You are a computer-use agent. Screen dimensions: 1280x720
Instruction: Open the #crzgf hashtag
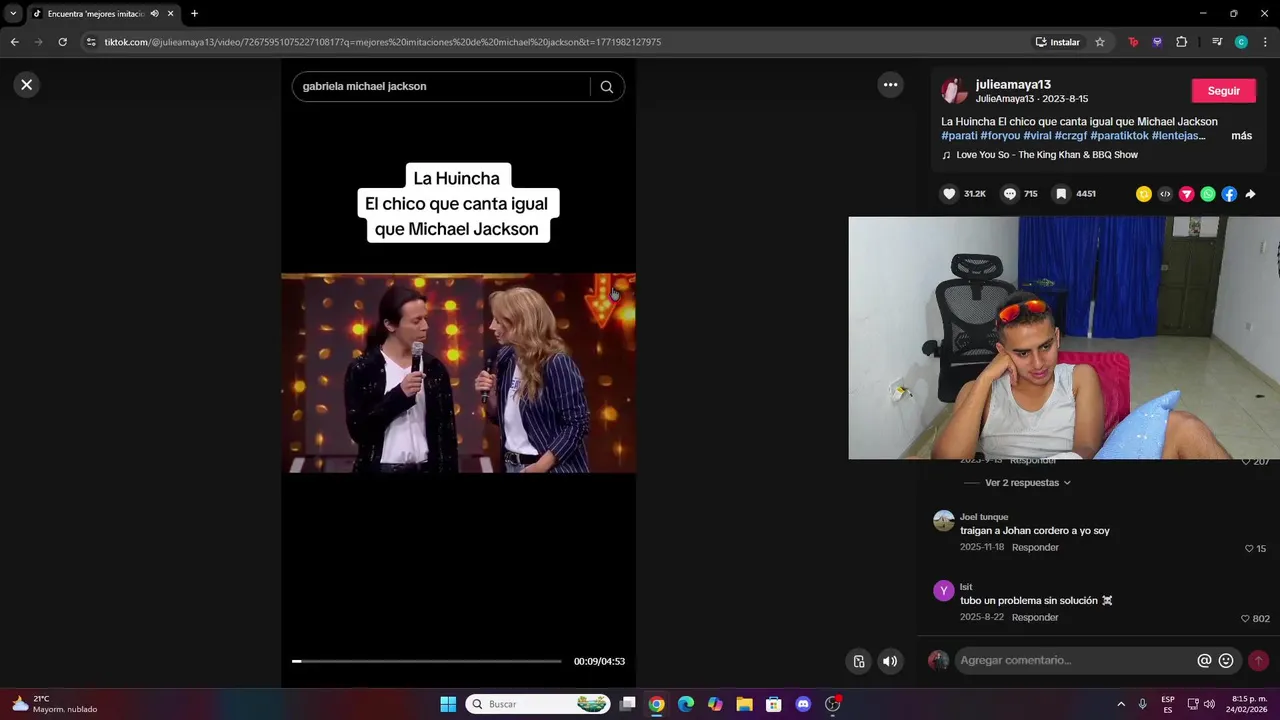[1070, 136]
